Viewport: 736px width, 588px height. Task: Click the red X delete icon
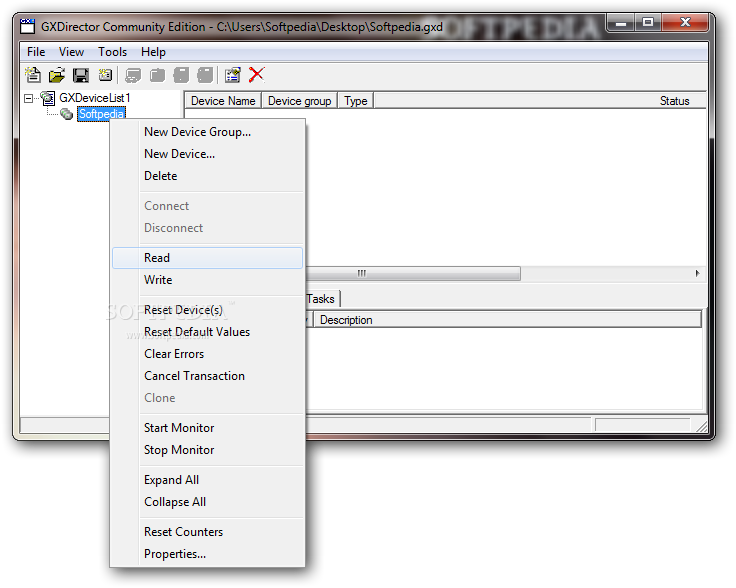[257, 75]
